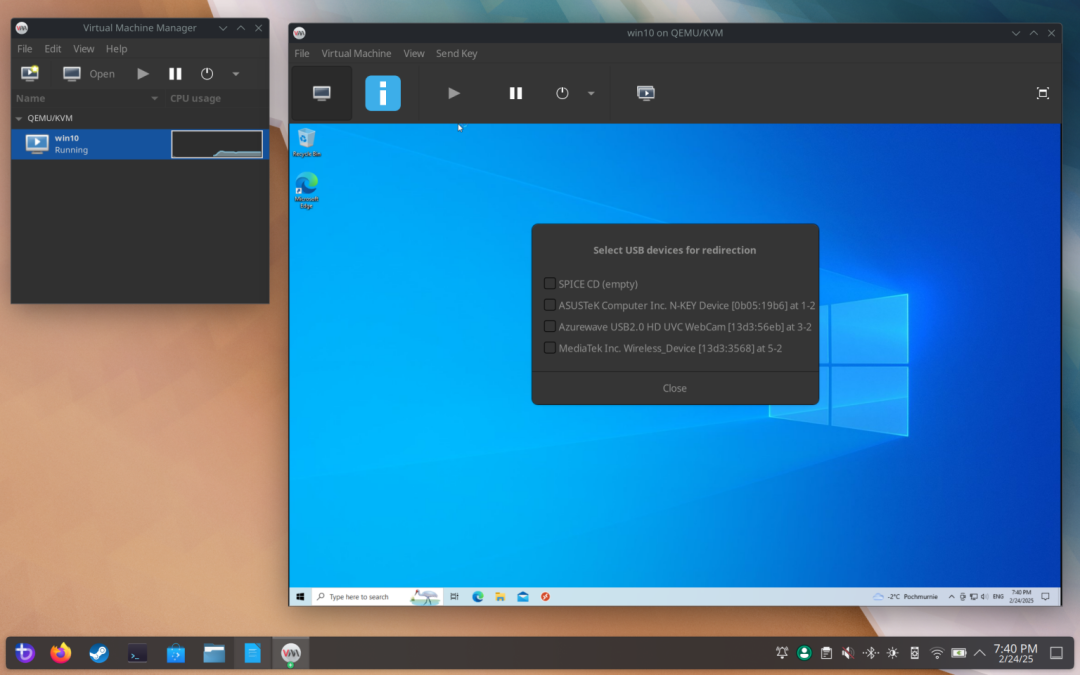Open terminal from host panel
Viewport: 1080px width, 675px height.
click(137, 652)
